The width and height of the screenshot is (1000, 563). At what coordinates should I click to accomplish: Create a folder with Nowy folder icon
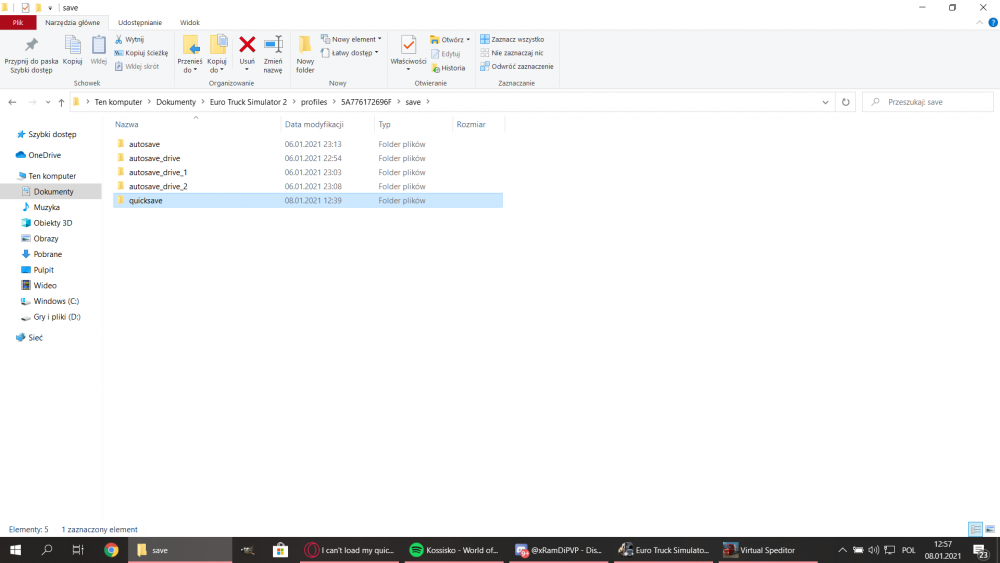[x=305, y=46]
